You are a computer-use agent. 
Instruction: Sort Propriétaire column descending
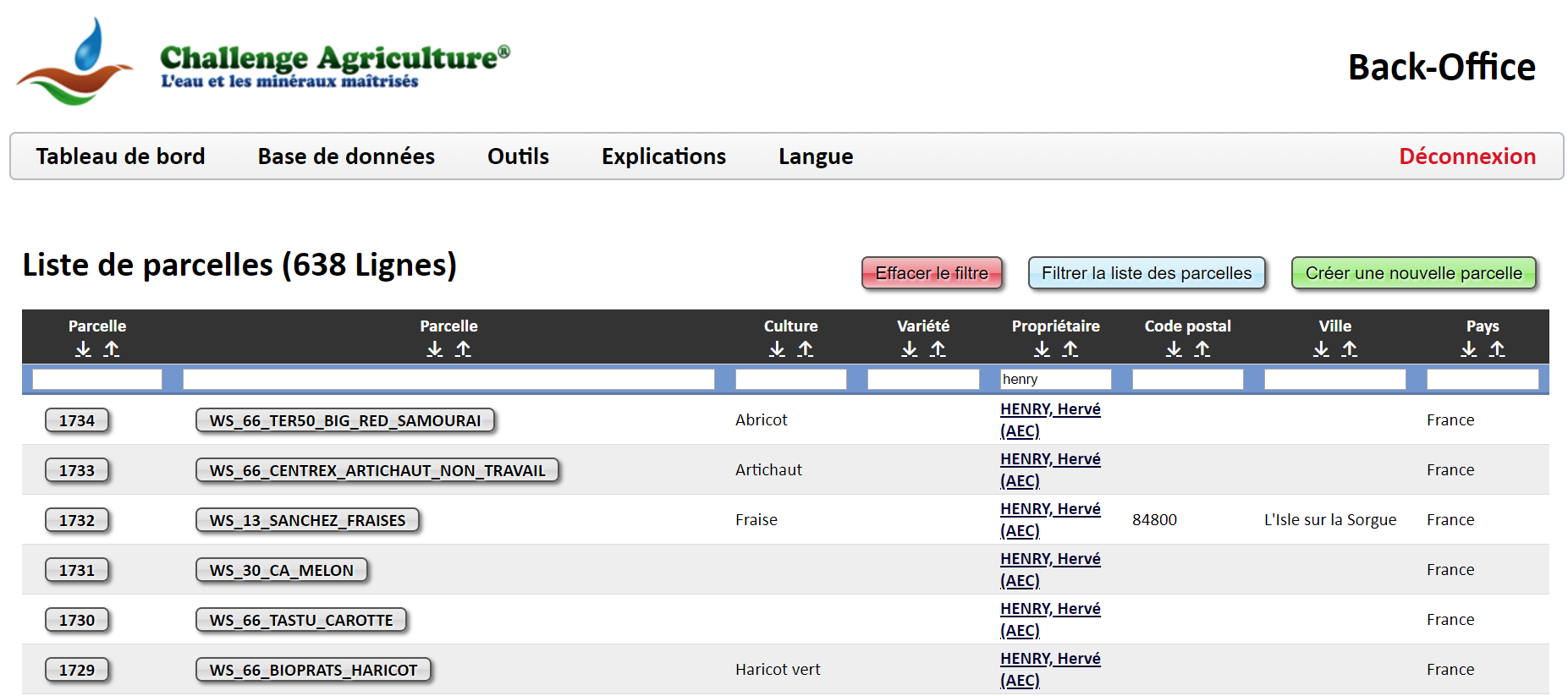point(1042,349)
